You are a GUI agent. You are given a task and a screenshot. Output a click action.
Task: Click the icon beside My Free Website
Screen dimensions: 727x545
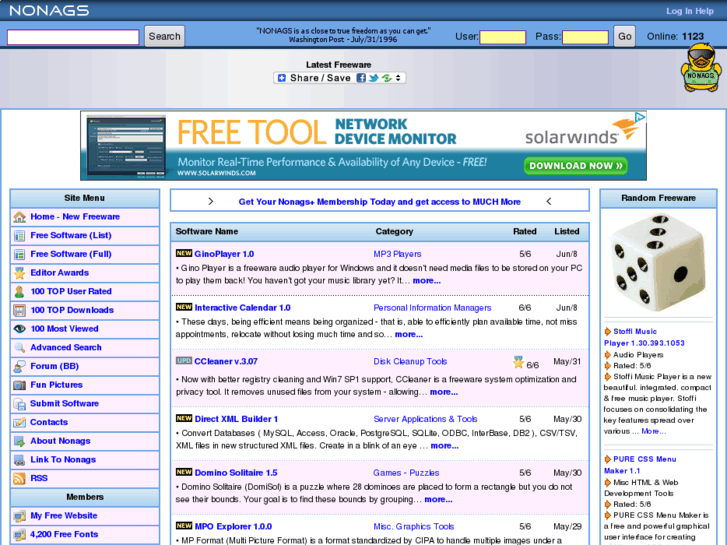[19, 516]
